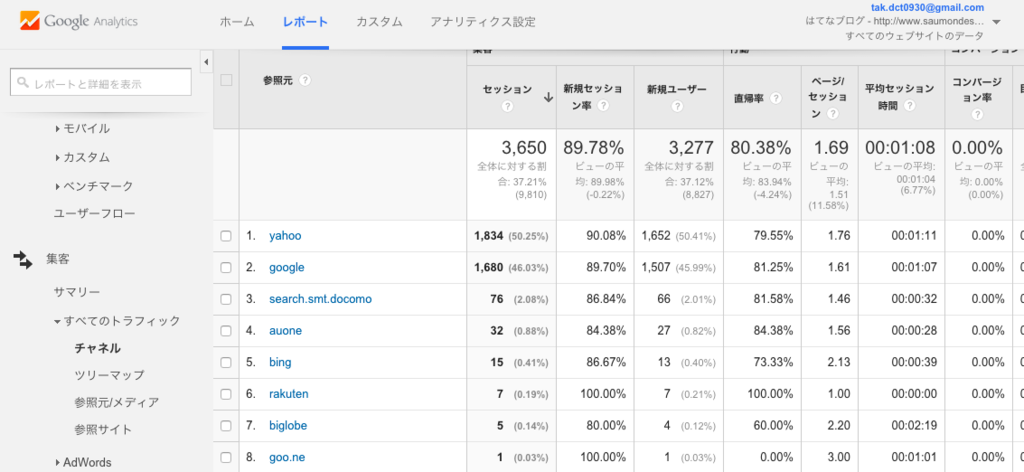Open the rakuten source link
This screenshot has height=472, width=1024.
point(289,394)
